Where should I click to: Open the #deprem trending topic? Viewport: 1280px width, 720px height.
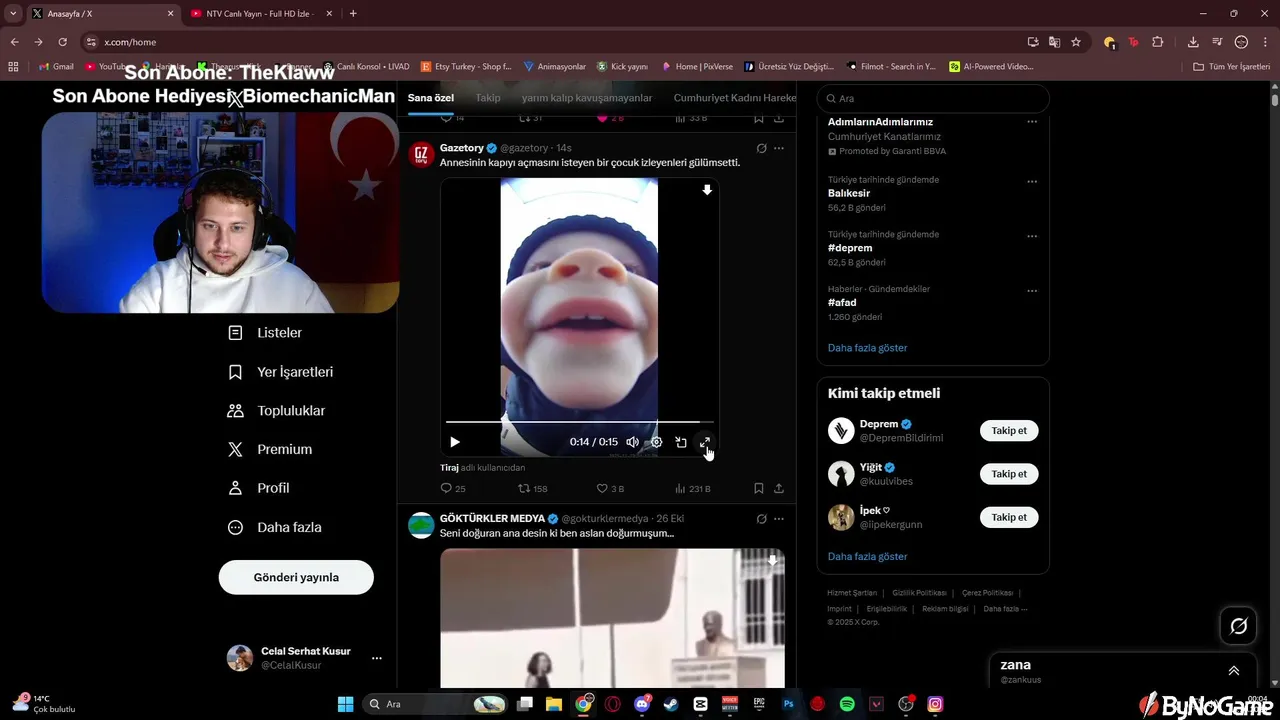pos(850,248)
